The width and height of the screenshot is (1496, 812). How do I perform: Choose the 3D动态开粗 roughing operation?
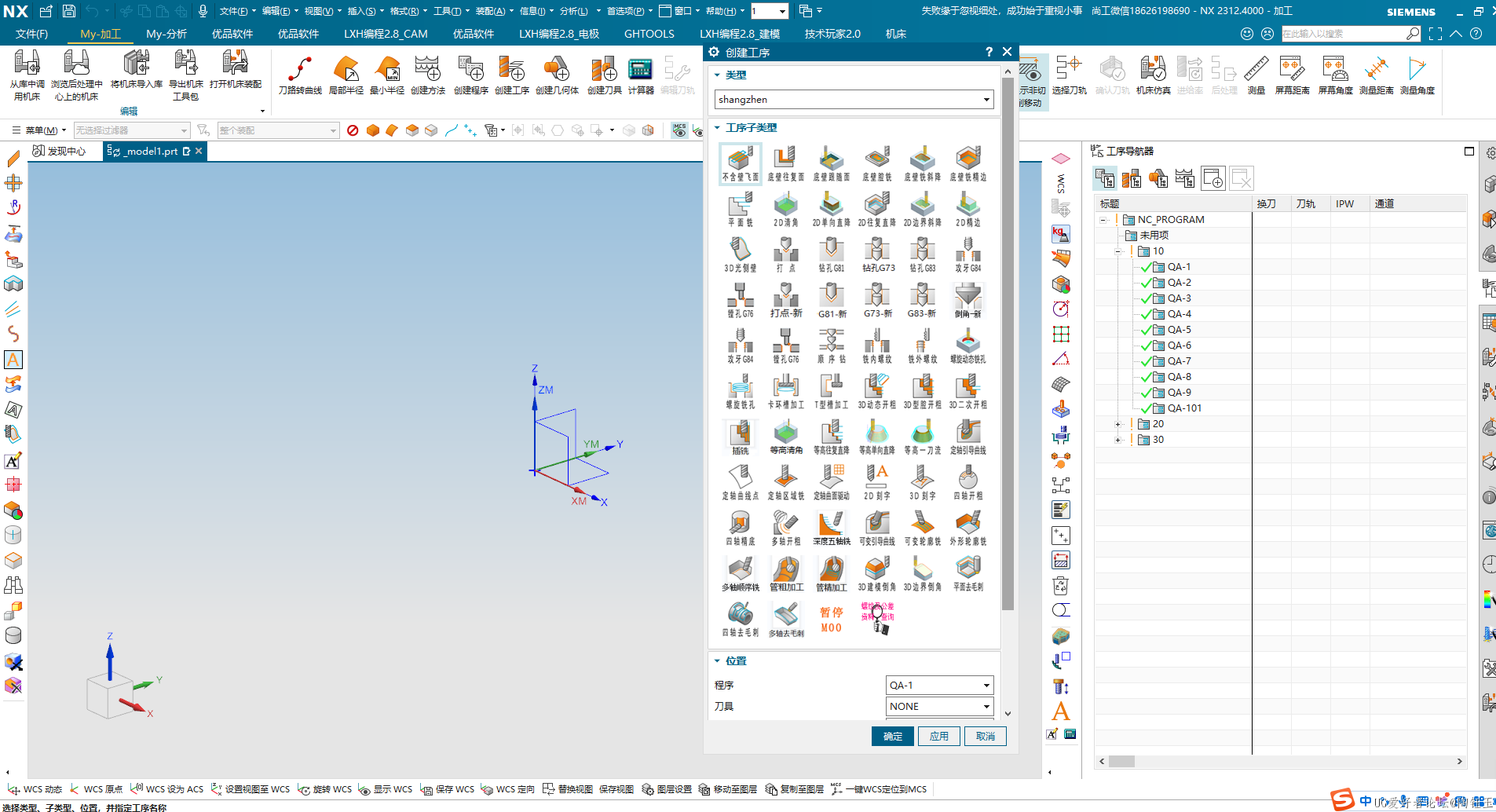pos(876,392)
